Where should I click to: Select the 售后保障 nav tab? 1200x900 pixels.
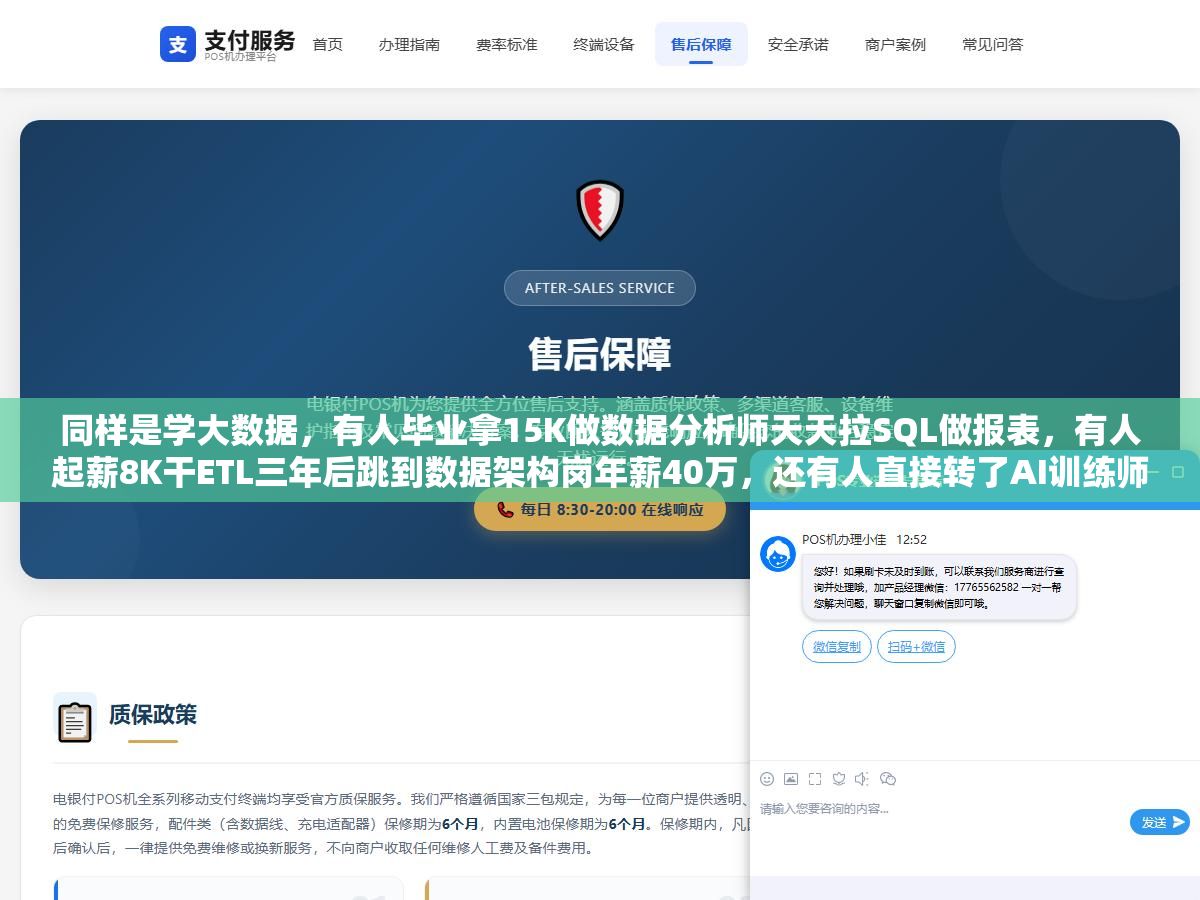[x=701, y=44]
